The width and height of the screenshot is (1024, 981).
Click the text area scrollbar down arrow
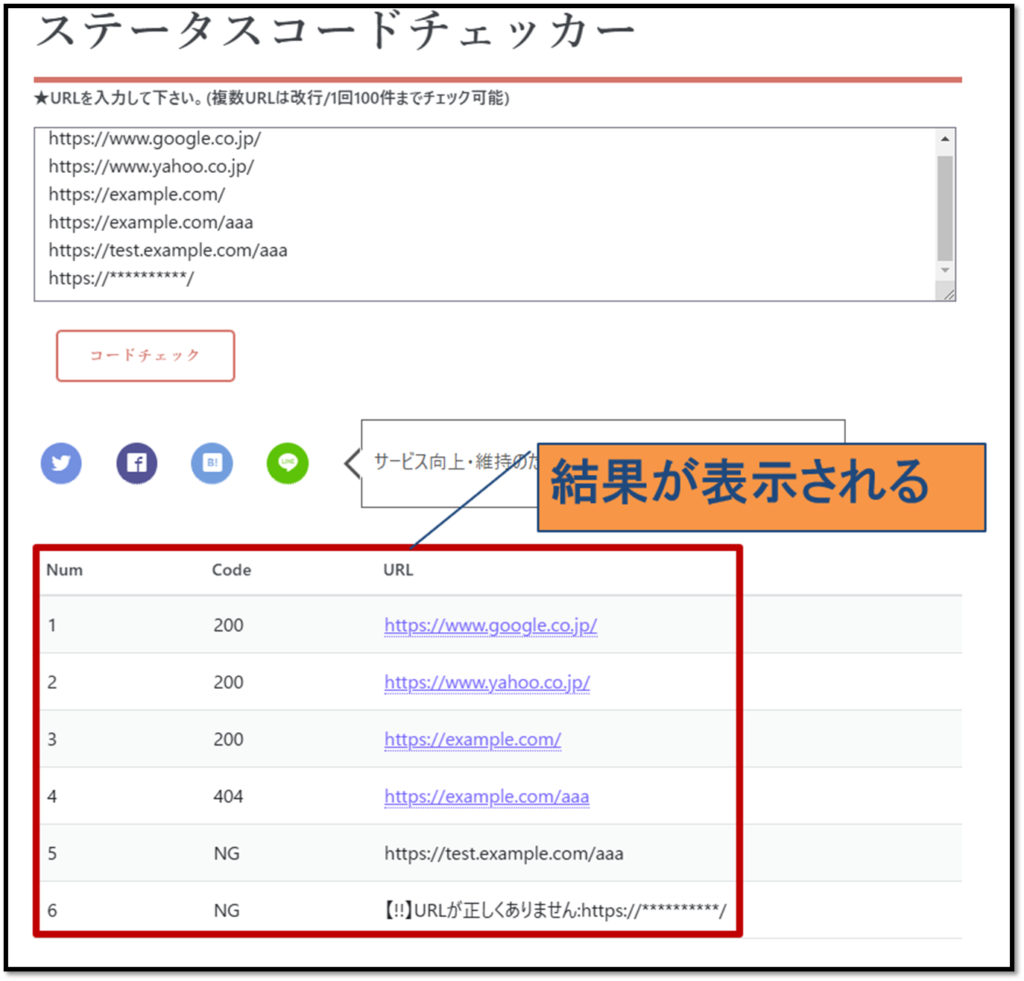point(945,270)
